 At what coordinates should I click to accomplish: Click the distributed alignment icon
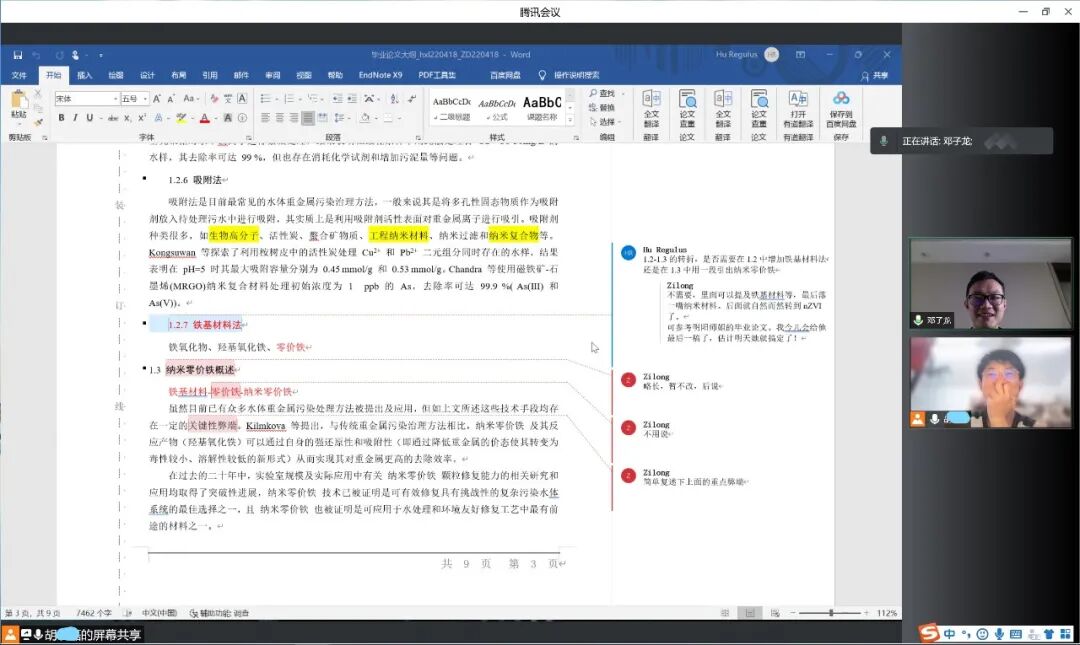pos(323,118)
